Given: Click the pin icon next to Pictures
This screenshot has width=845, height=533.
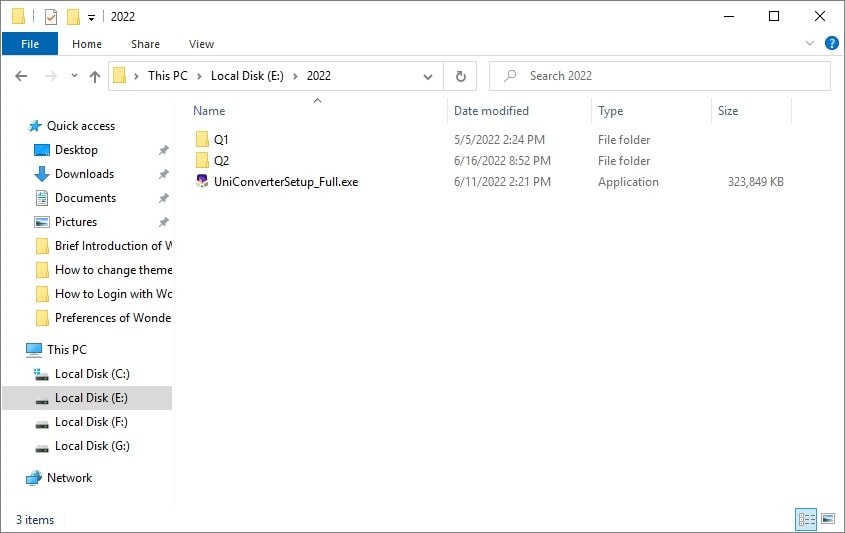Looking at the screenshot, I should click(164, 222).
